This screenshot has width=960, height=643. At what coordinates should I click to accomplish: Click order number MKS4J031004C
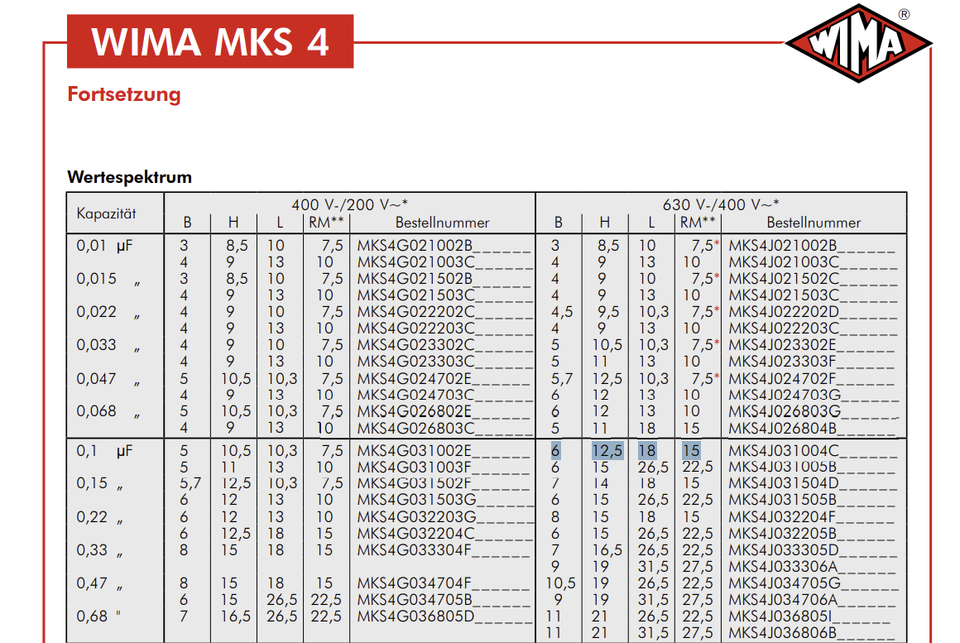(786, 451)
